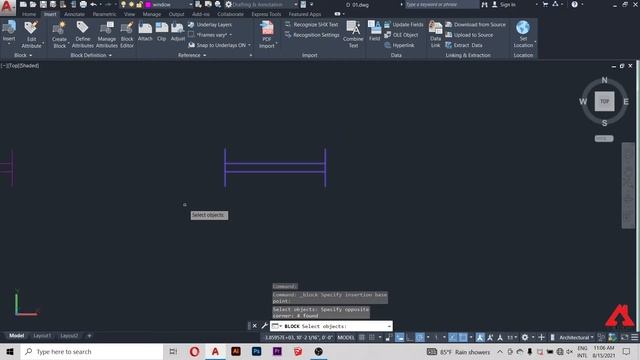Select the Adjust underlay tool
This screenshot has height=360, width=640.
(178, 32)
